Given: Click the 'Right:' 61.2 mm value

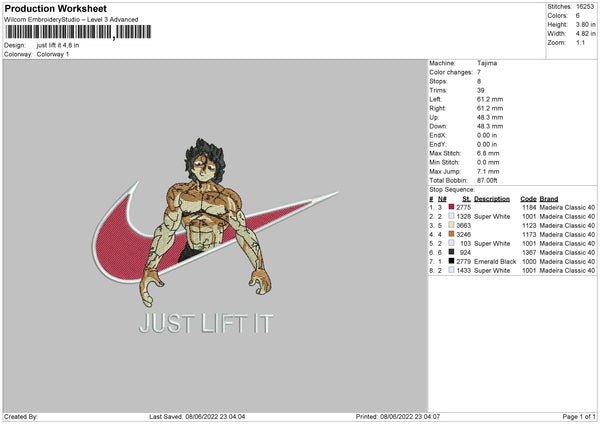Looking at the screenshot, I should [x=490, y=108].
